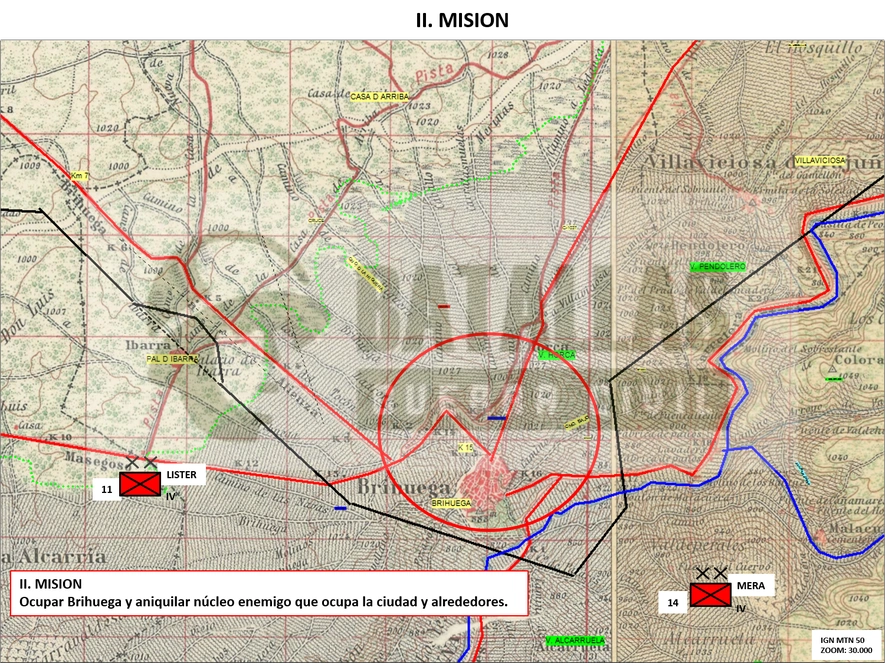Click the green V. HORCA label

(557, 355)
